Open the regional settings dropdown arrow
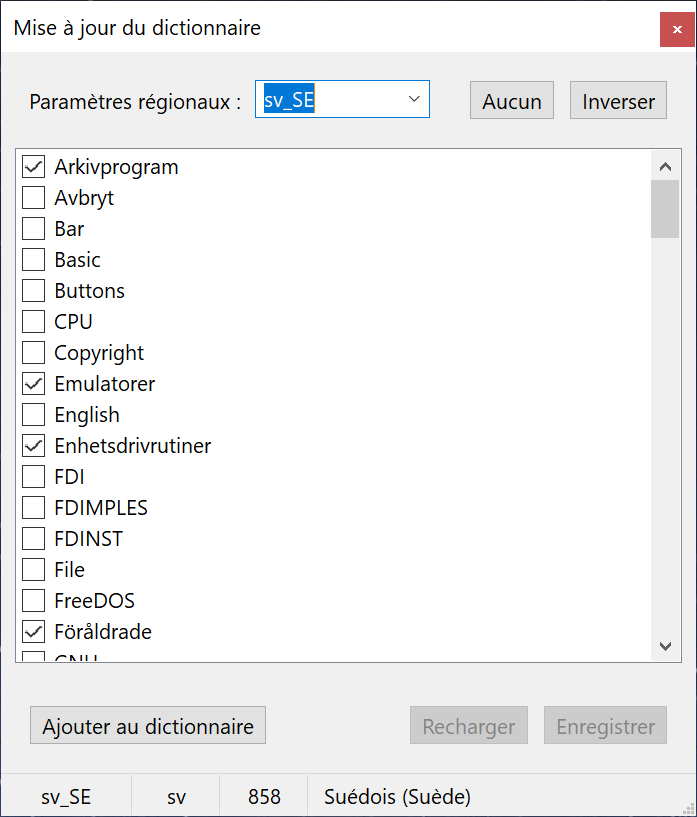The height and width of the screenshot is (817, 697). [414, 100]
